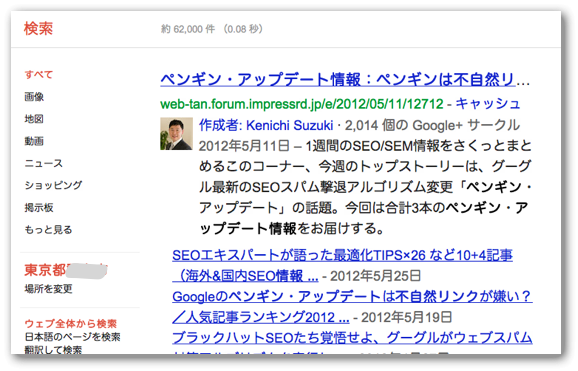Viewport: 578px width, 371px height.
Task: Switch to 画像 image results
Action: tap(34, 97)
